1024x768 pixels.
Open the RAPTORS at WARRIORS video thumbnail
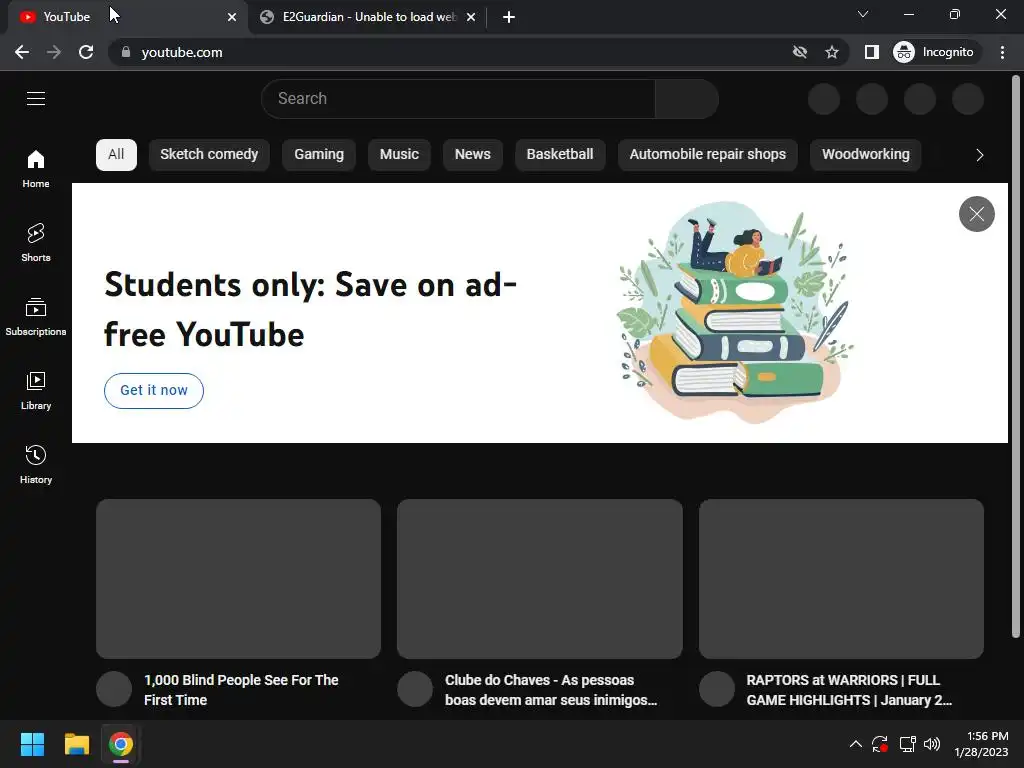click(841, 579)
